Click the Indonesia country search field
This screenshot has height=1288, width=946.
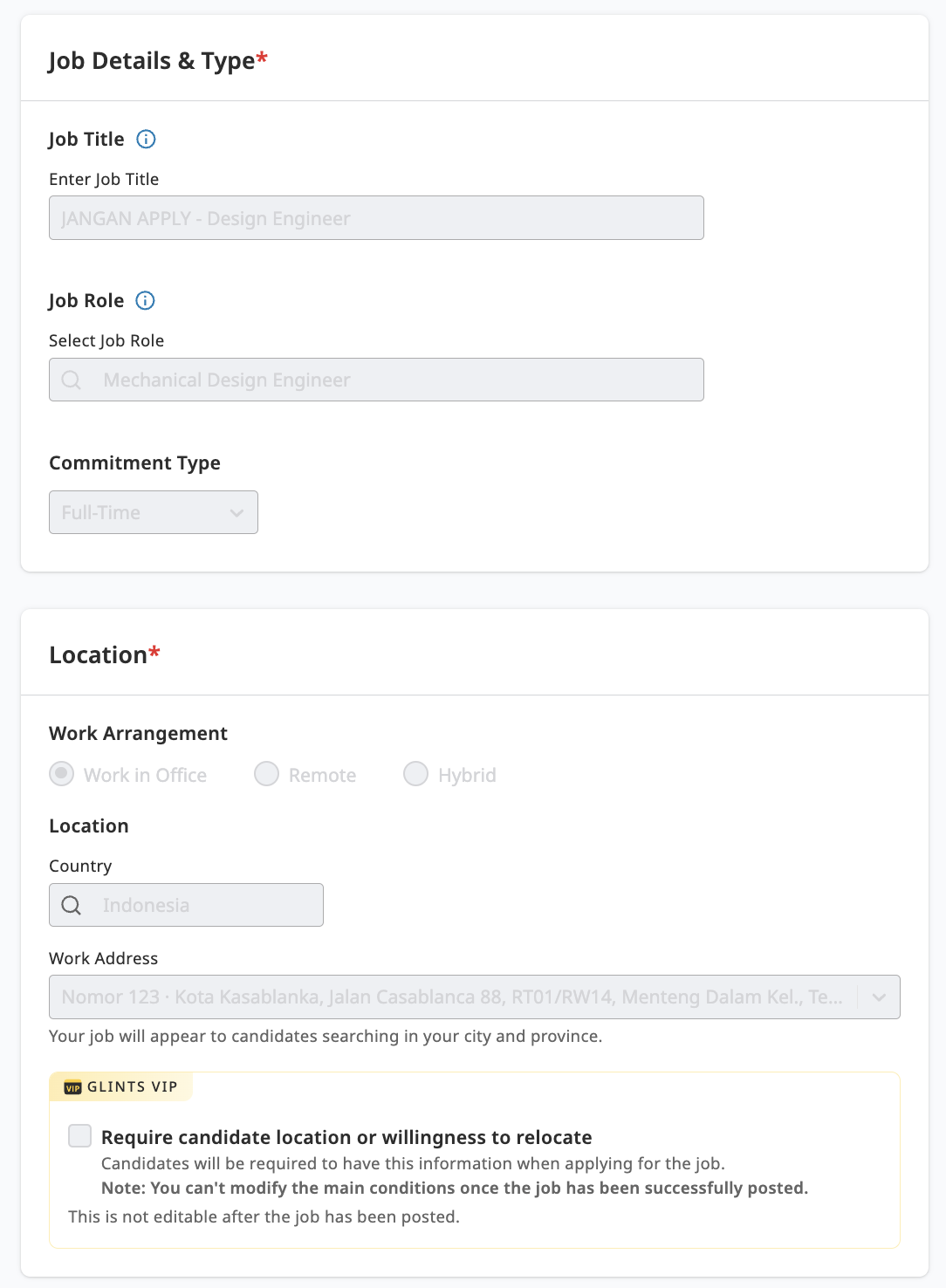[186, 905]
